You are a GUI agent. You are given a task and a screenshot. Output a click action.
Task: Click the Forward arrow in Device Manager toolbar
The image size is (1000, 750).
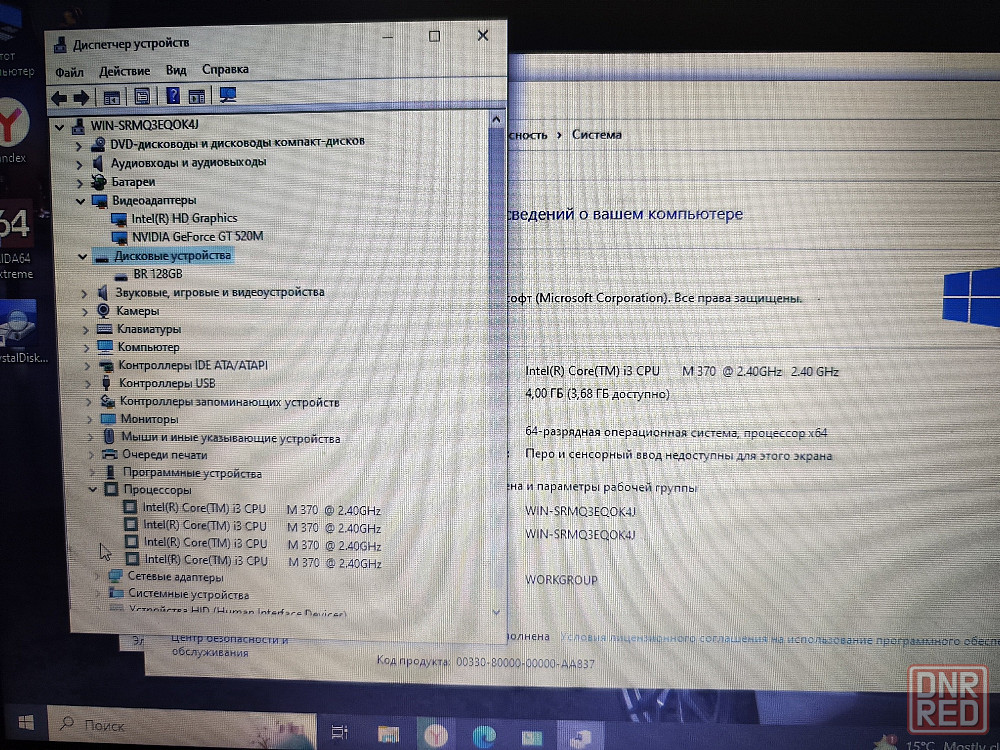81,98
